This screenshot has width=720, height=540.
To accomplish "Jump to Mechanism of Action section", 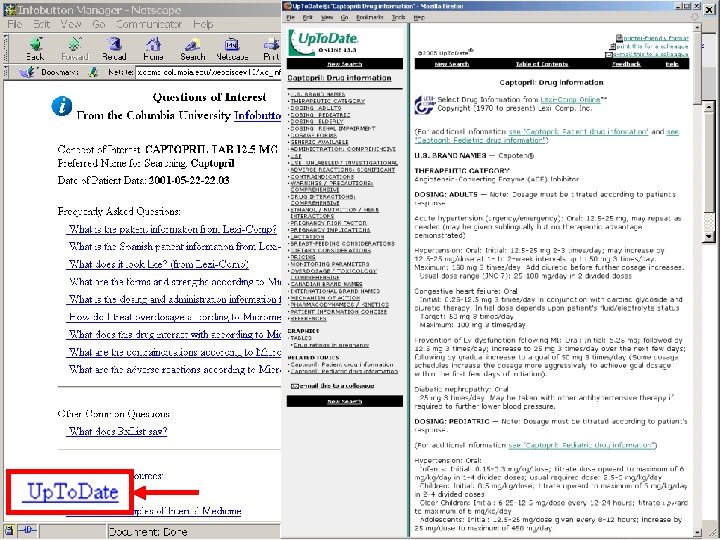I will [x=325, y=298].
